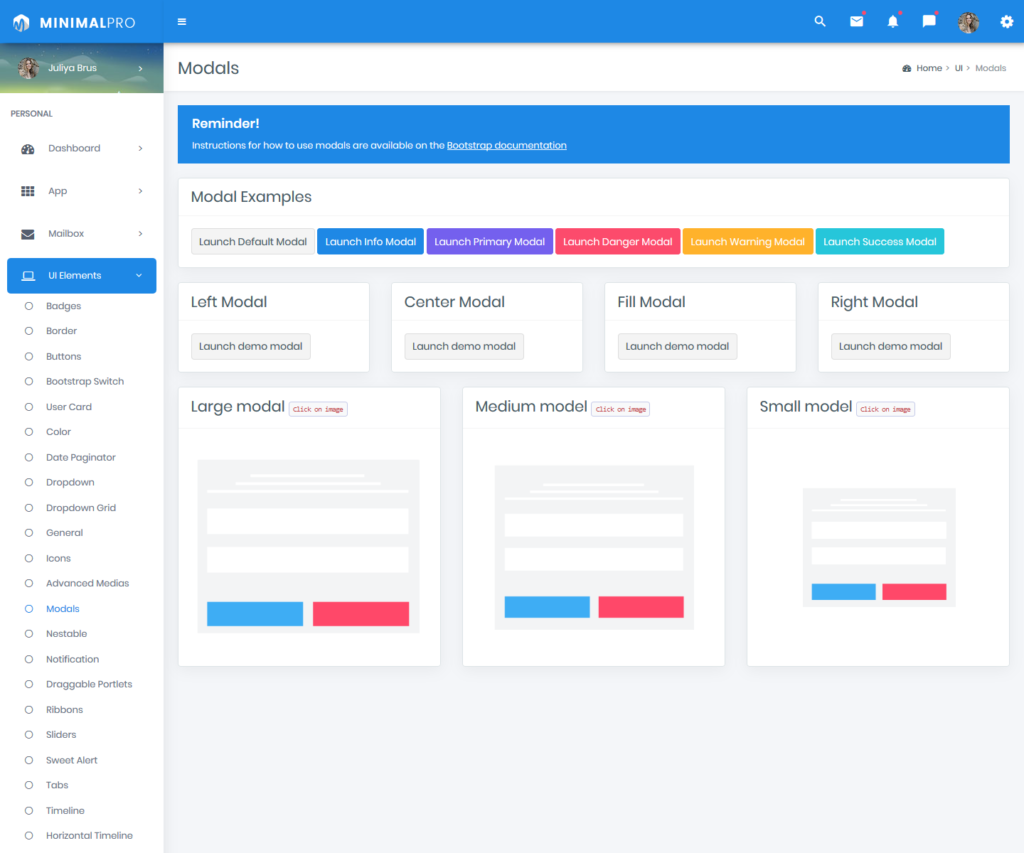Open Sliders menu item
Screen dimensions: 1024x853
[x=61, y=735]
